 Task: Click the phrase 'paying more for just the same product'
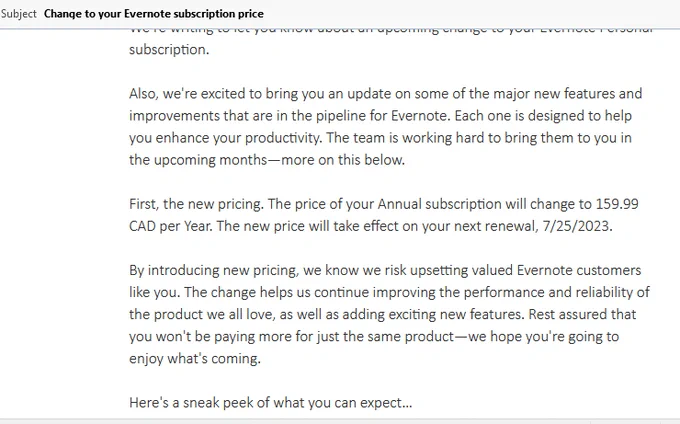click(x=334, y=336)
